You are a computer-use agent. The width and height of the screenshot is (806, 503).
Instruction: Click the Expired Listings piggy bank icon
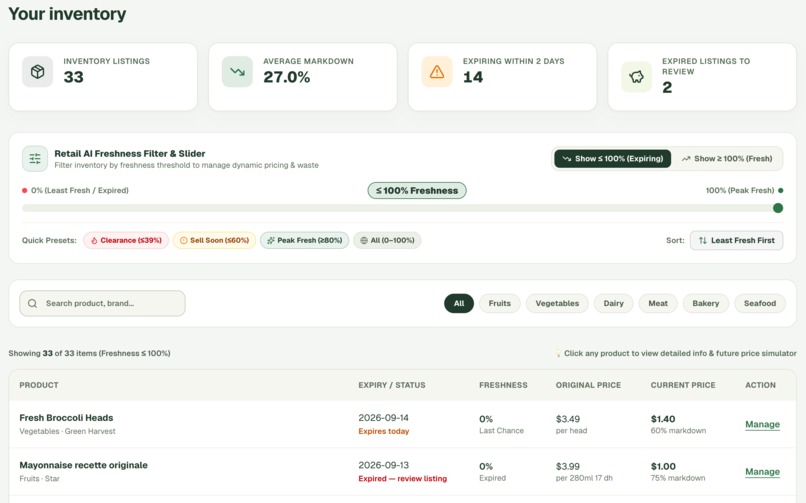pos(636,77)
